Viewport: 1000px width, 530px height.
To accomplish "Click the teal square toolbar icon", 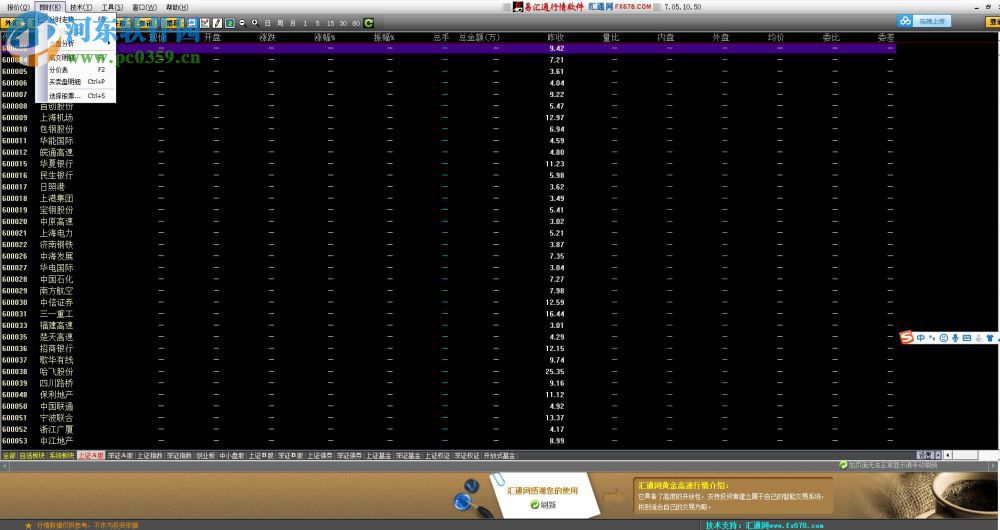I will [230, 23].
